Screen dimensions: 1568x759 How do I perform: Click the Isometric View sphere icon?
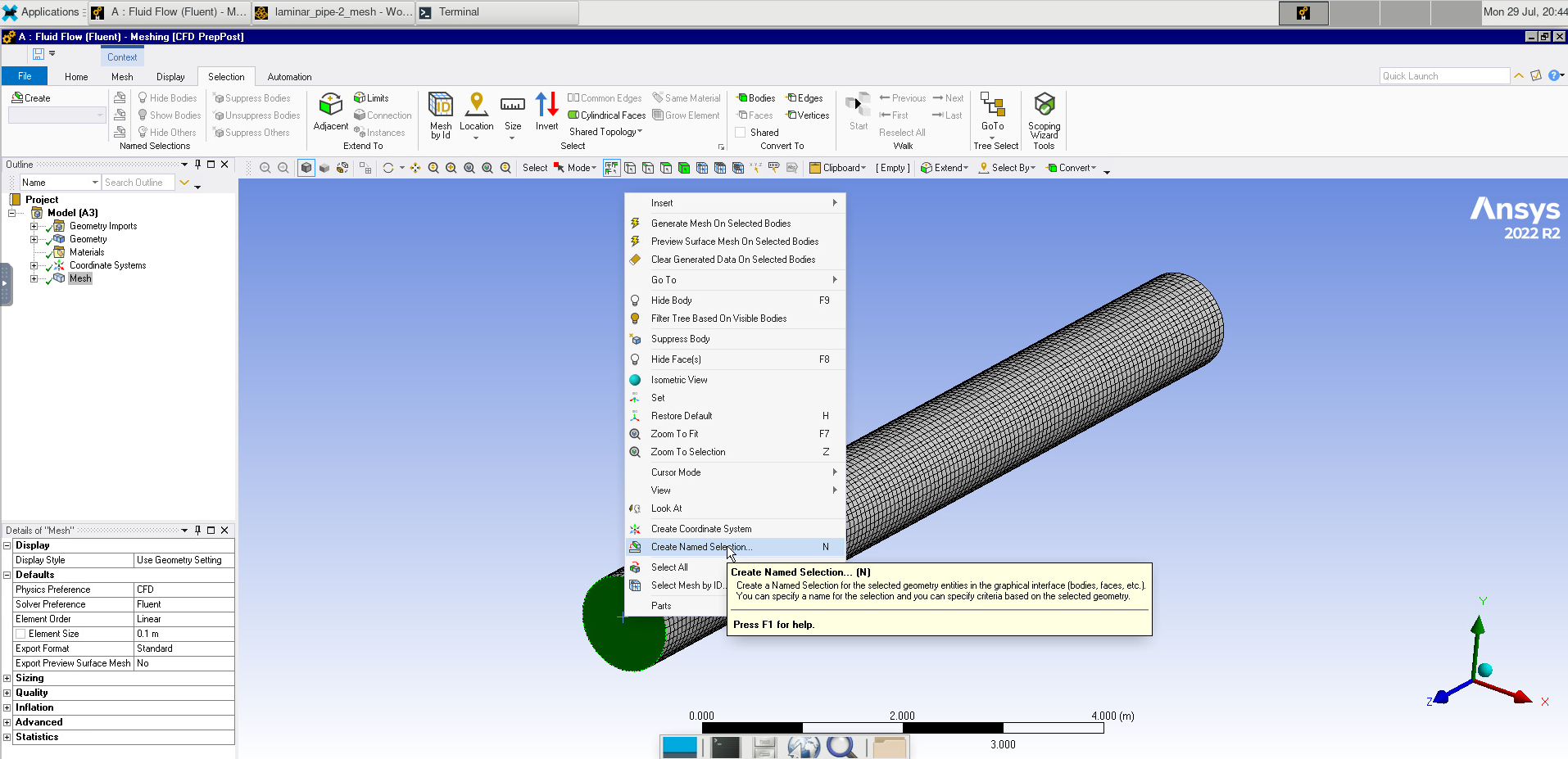635,380
